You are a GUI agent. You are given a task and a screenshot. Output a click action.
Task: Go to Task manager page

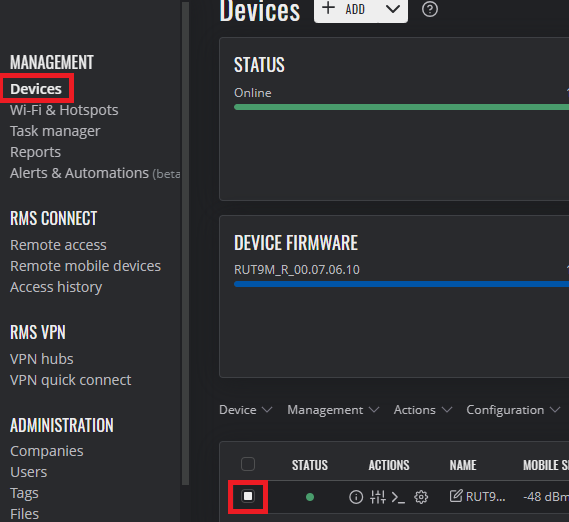(55, 131)
